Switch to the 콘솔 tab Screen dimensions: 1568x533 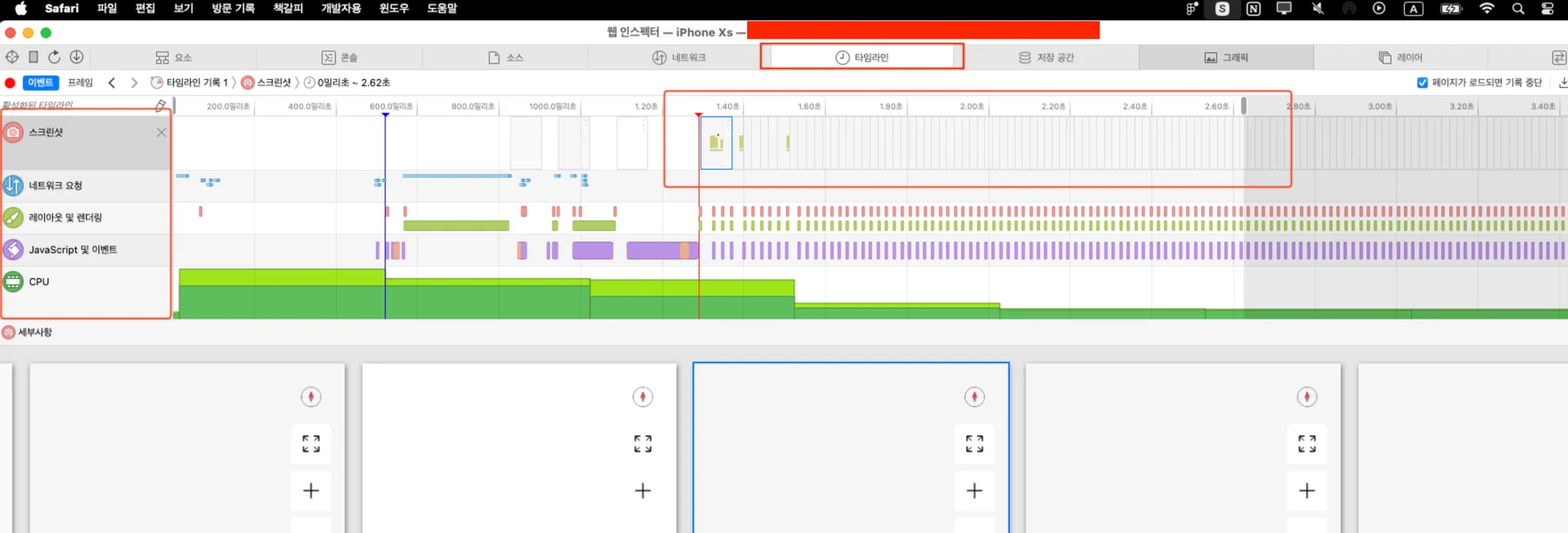(x=339, y=57)
